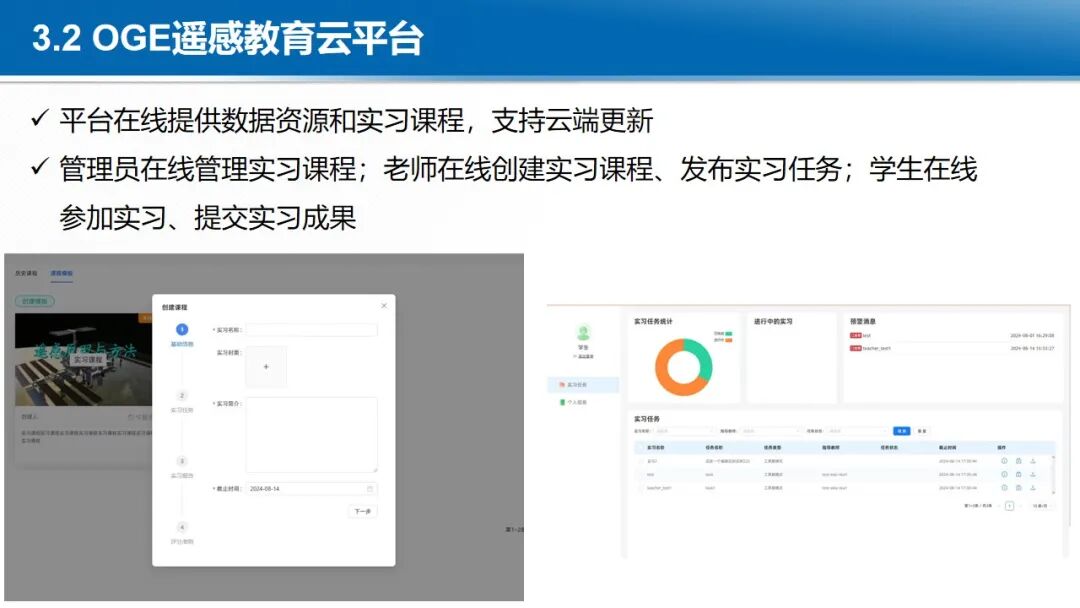Click the info icon in the teacher_test1 row
Image resolution: width=1080 pixels, height=608 pixels.
(x=1004, y=488)
